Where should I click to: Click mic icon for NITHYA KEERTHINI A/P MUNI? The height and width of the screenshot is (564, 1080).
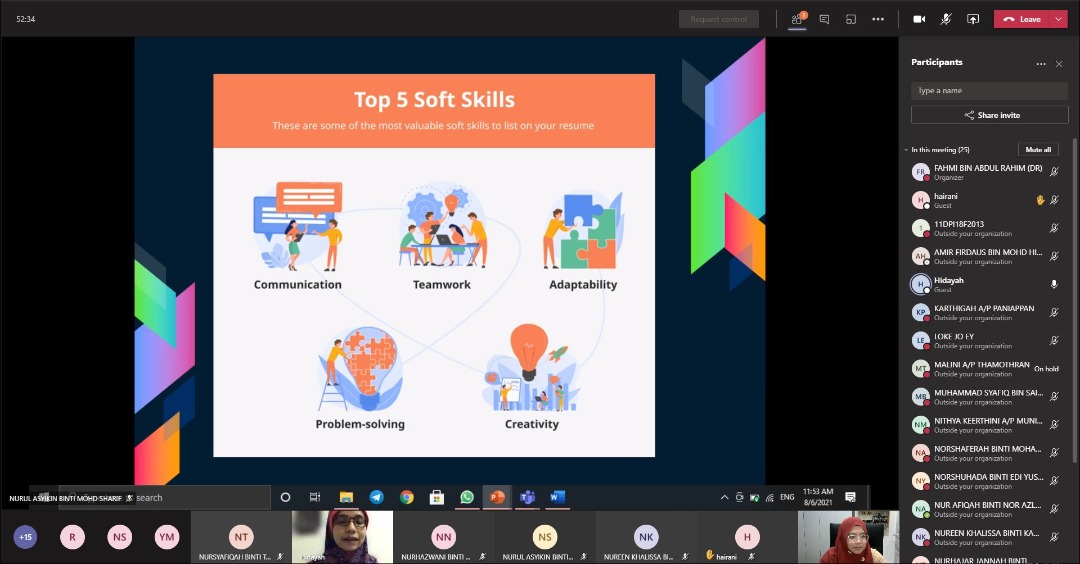(1054, 424)
